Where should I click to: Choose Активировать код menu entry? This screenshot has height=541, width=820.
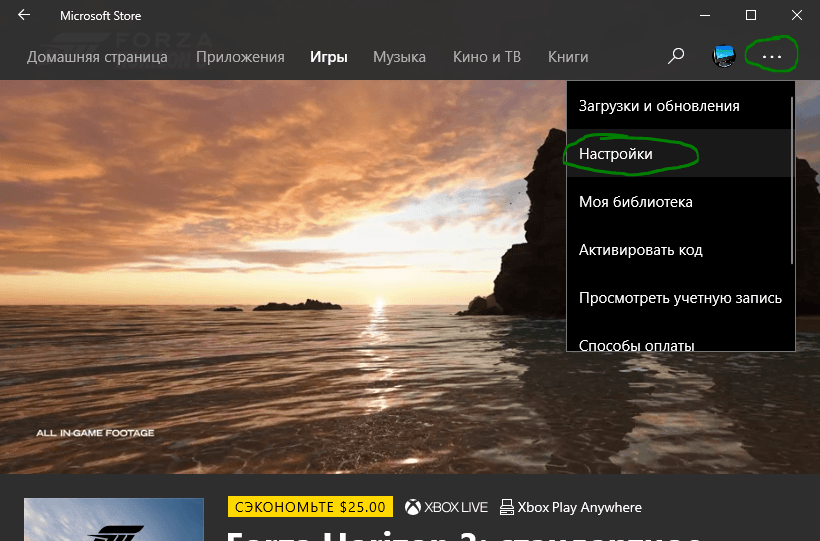coord(679,250)
